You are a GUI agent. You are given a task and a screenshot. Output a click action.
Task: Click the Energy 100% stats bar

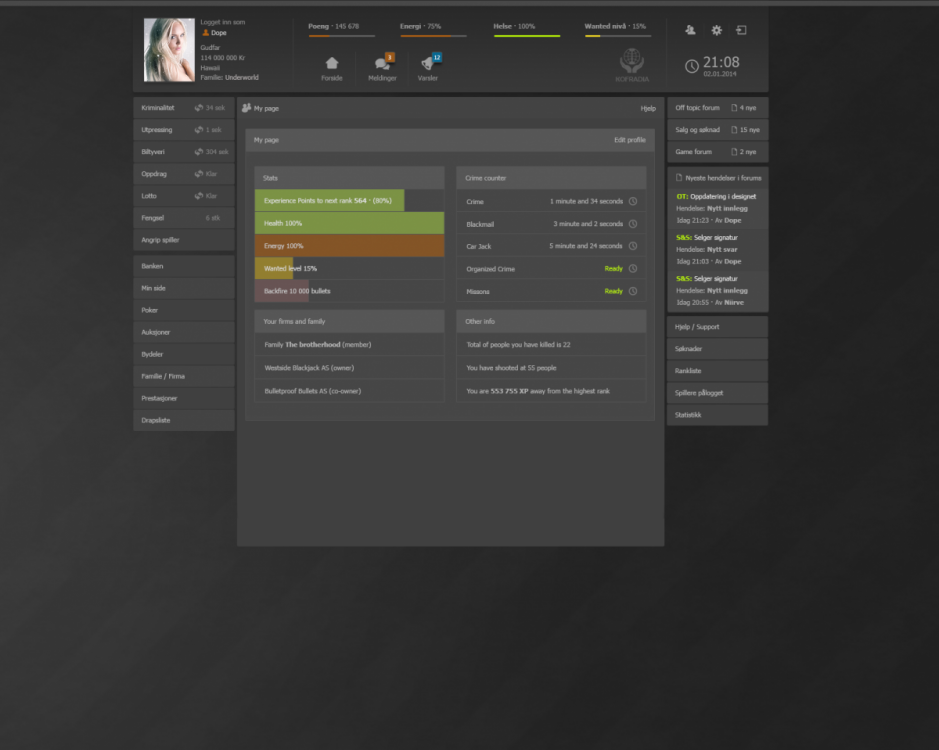click(x=349, y=246)
